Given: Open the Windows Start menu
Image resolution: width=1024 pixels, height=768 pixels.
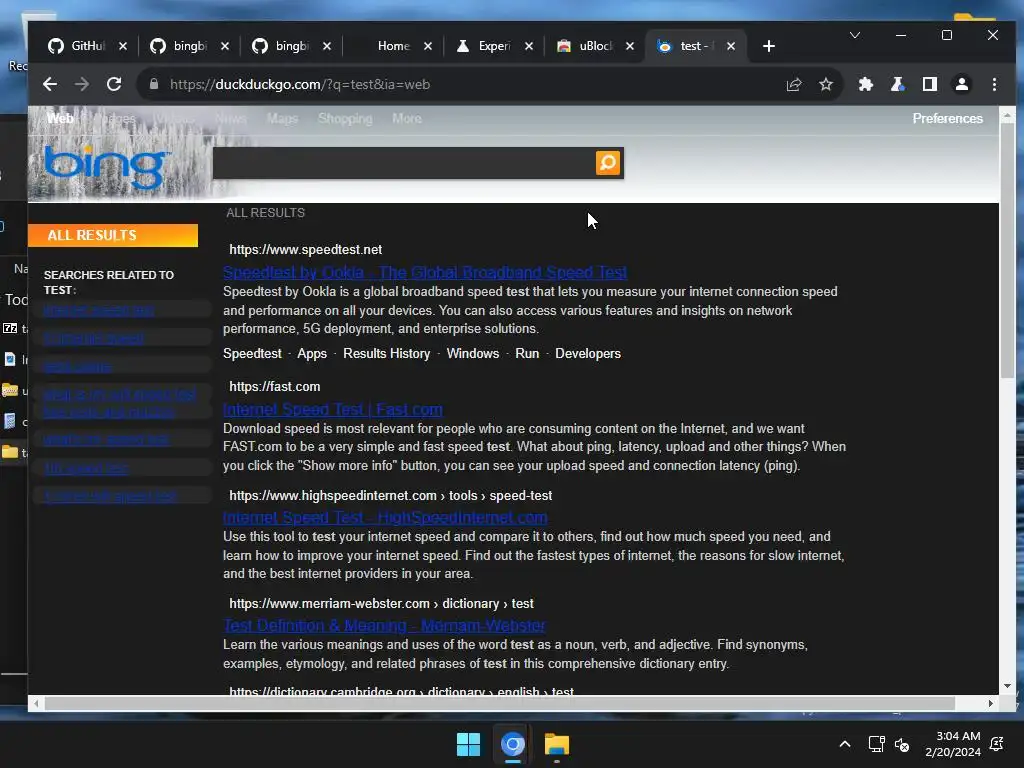Looking at the screenshot, I should pyautogui.click(x=468, y=744).
